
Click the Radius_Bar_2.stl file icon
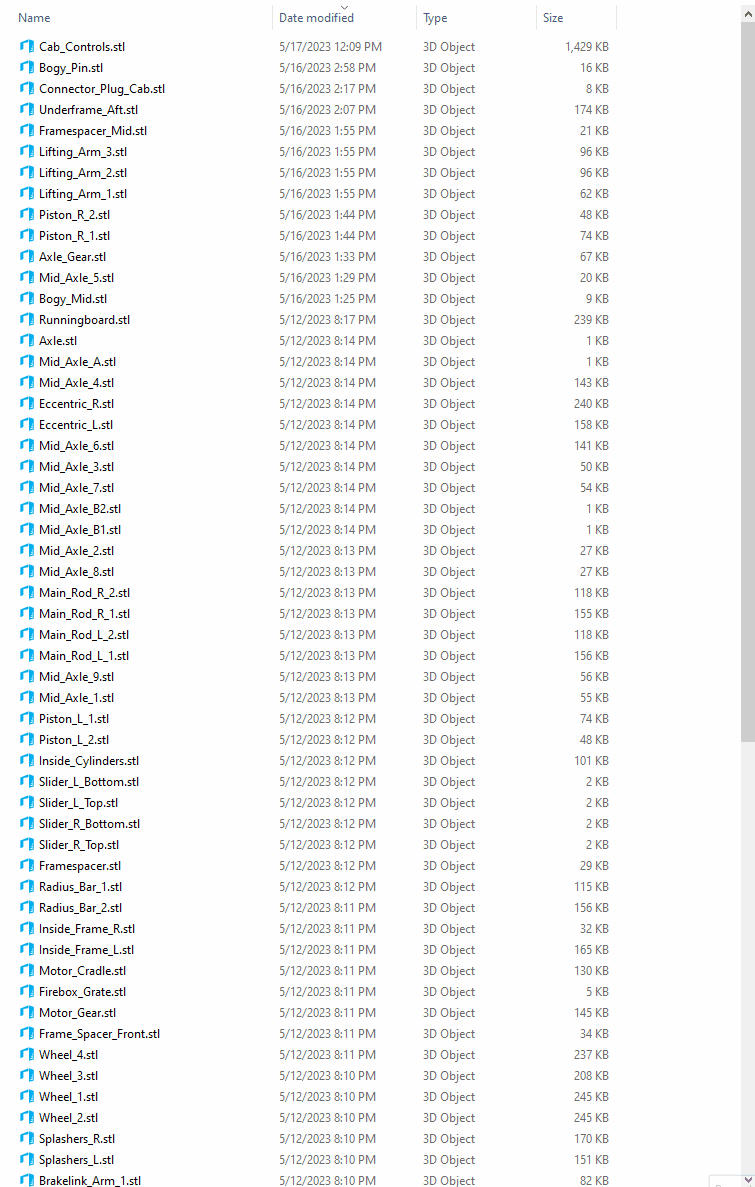click(27, 908)
